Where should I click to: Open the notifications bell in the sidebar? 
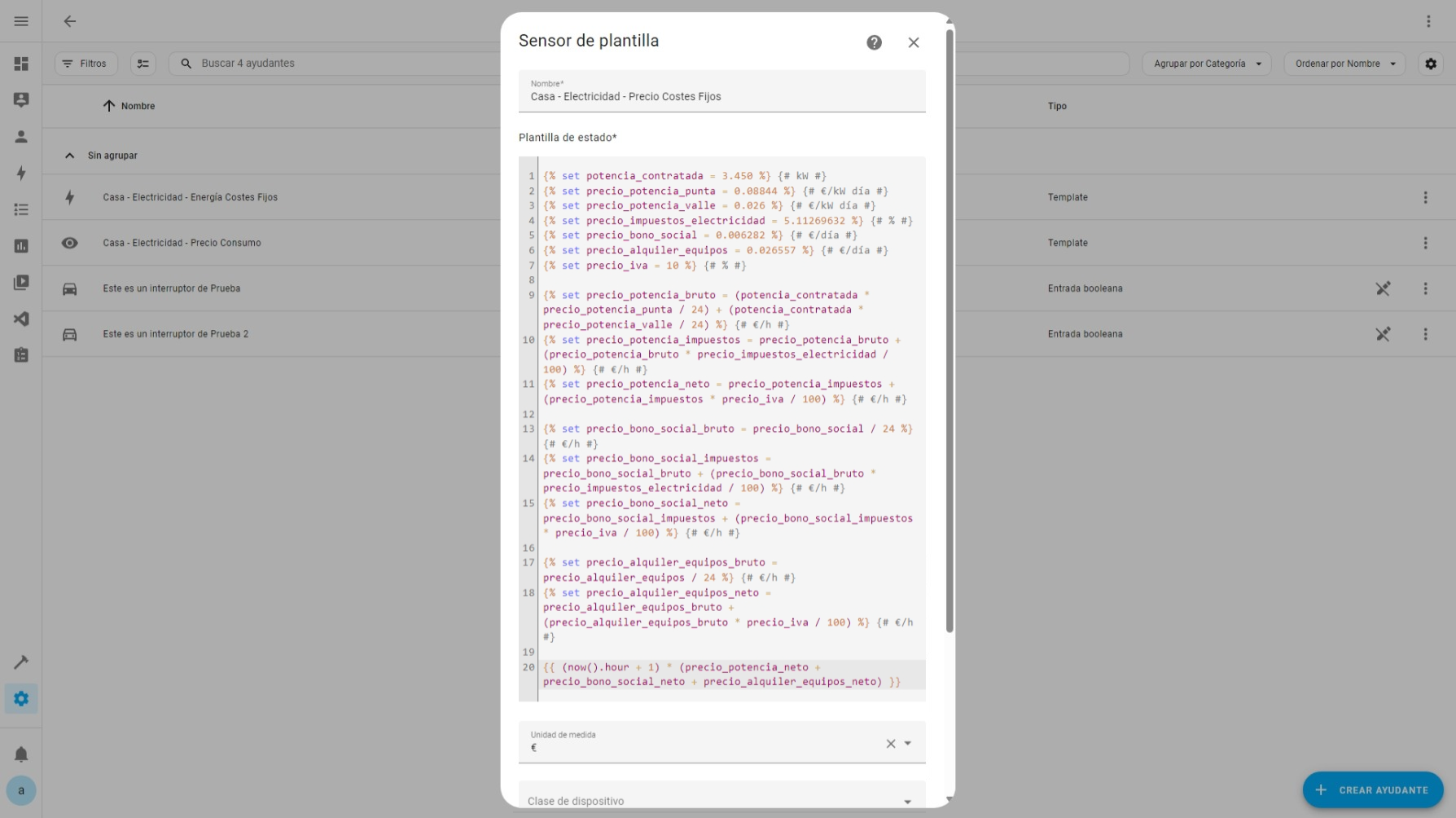[x=21, y=754]
